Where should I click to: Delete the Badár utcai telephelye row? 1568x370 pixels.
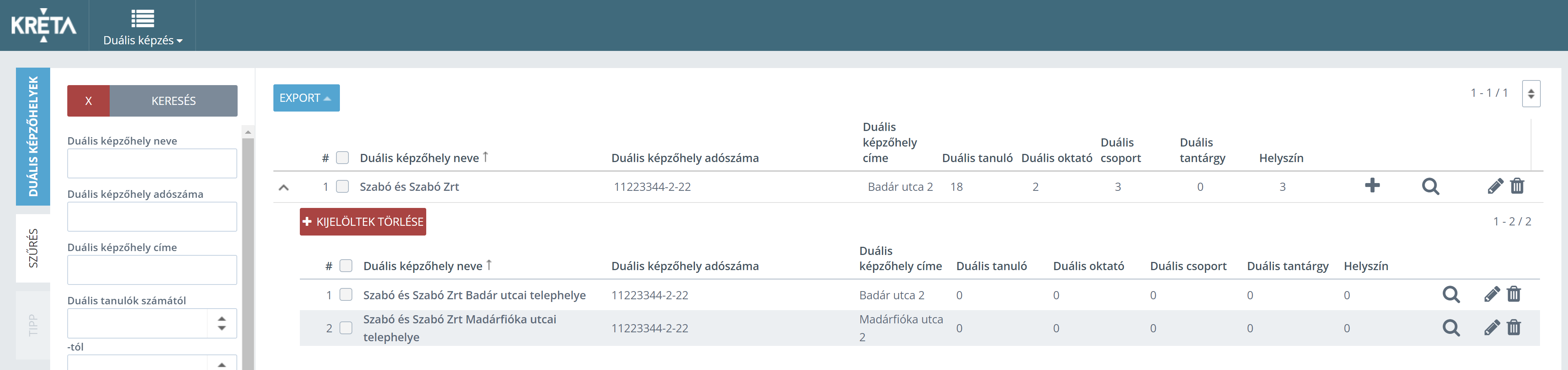1514,295
